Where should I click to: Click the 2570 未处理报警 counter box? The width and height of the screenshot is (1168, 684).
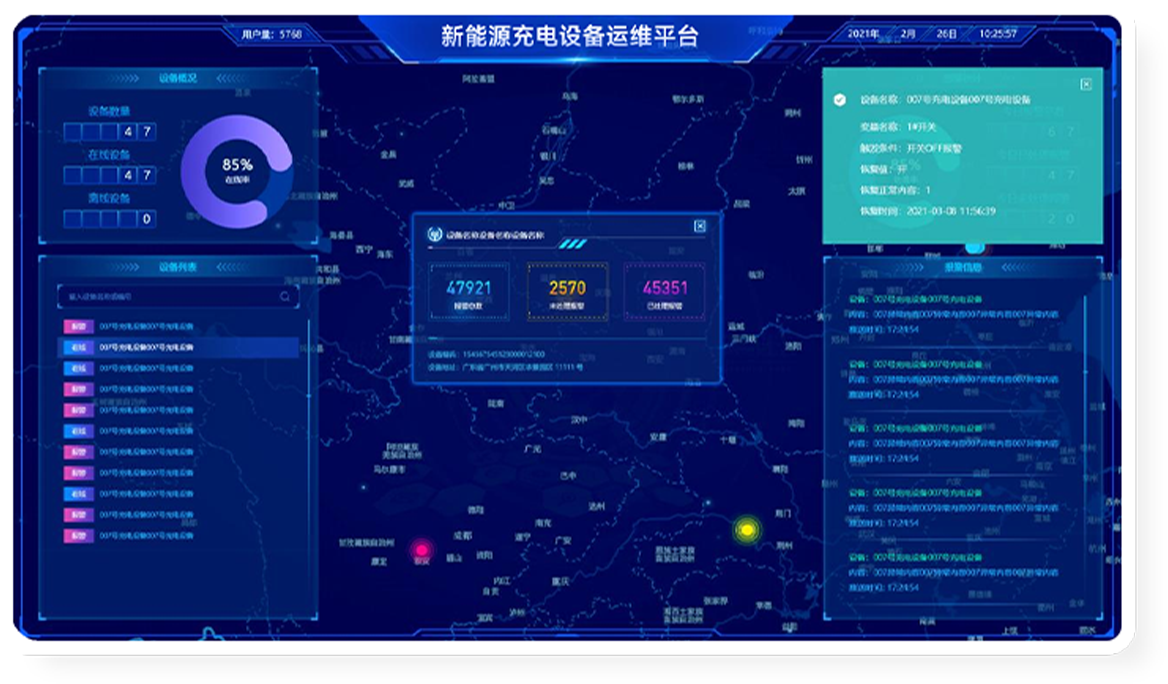pos(567,292)
